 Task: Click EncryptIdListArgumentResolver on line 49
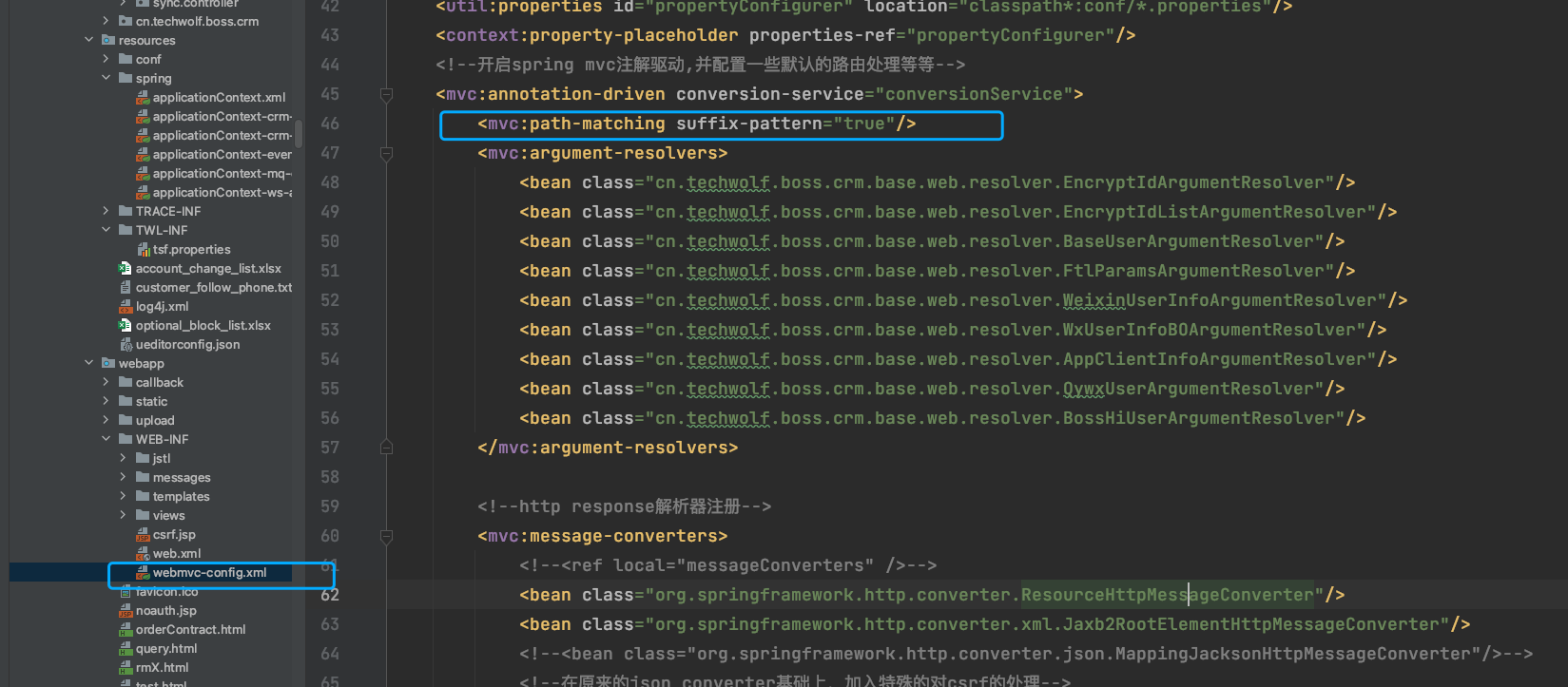click(x=1214, y=212)
